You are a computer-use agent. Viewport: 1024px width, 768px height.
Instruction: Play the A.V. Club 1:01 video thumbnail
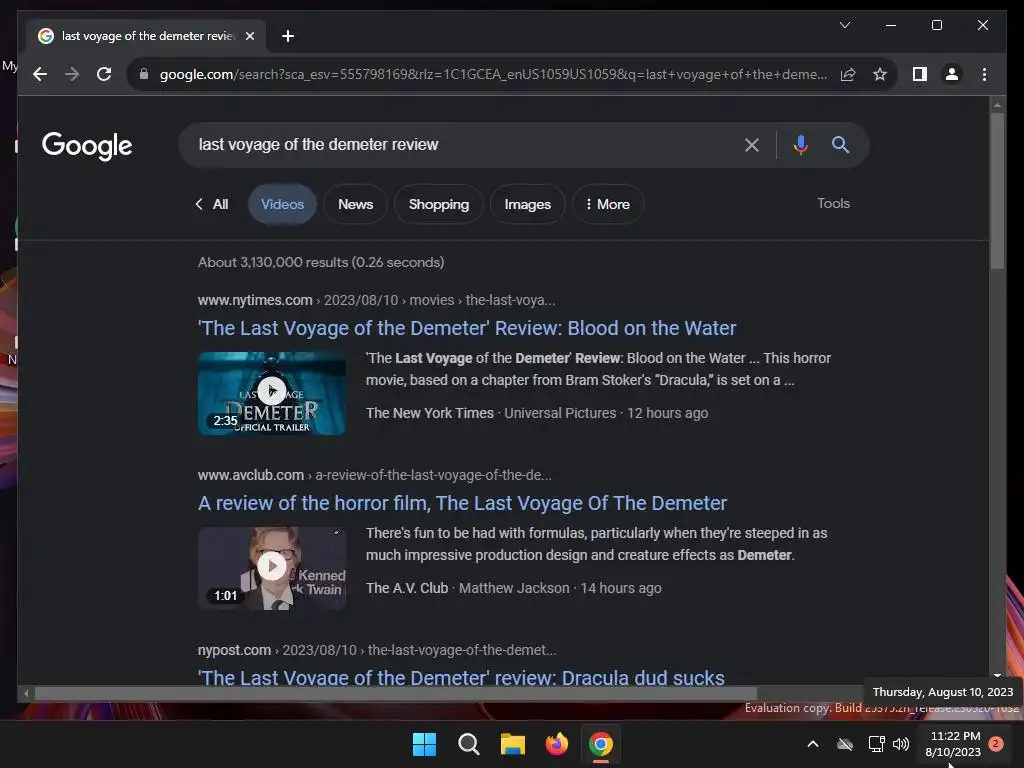[272, 568]
